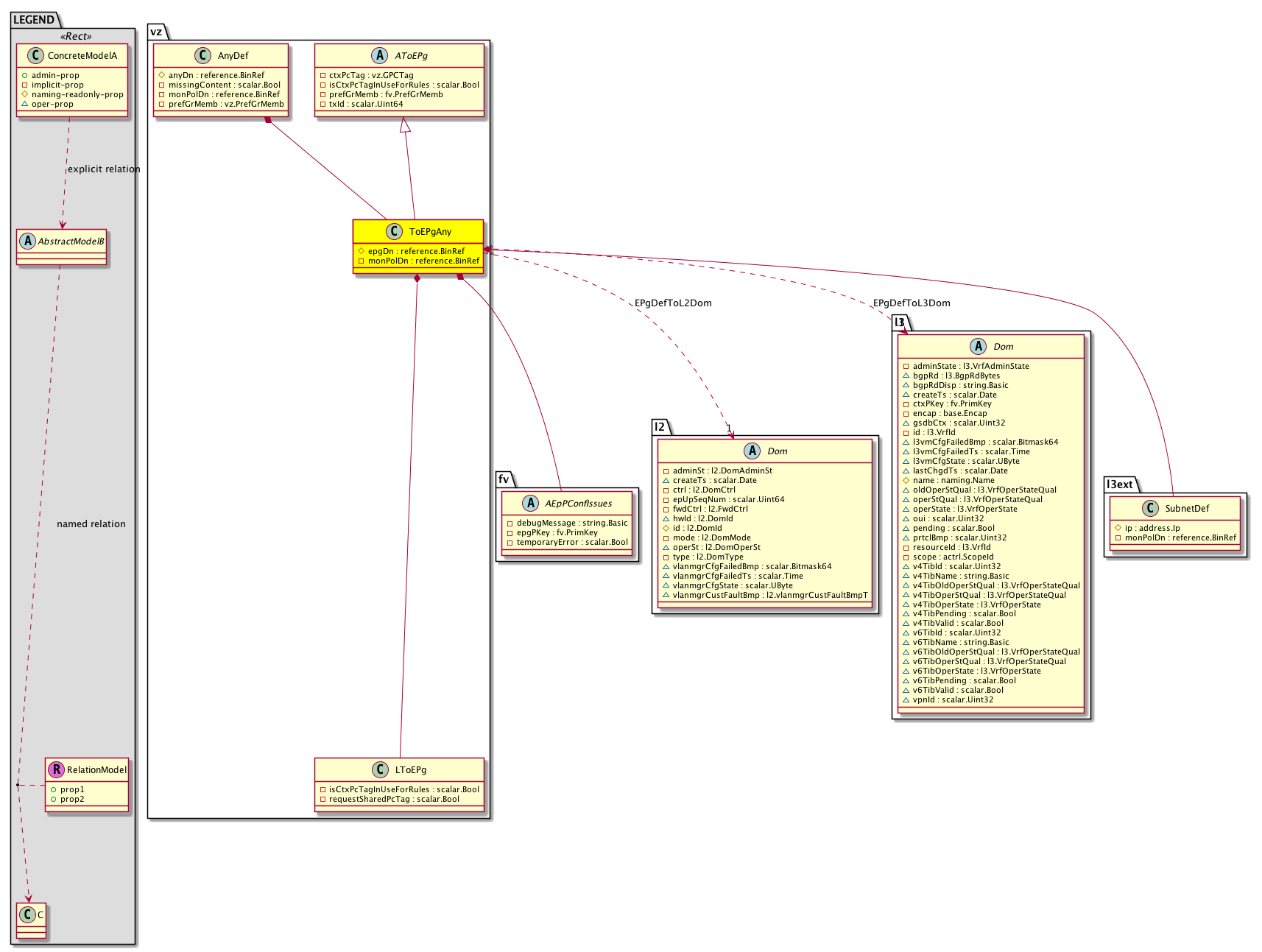
Task: Click the EPgDefToL2Dom relation label
Action: click(x=673, y=303)
